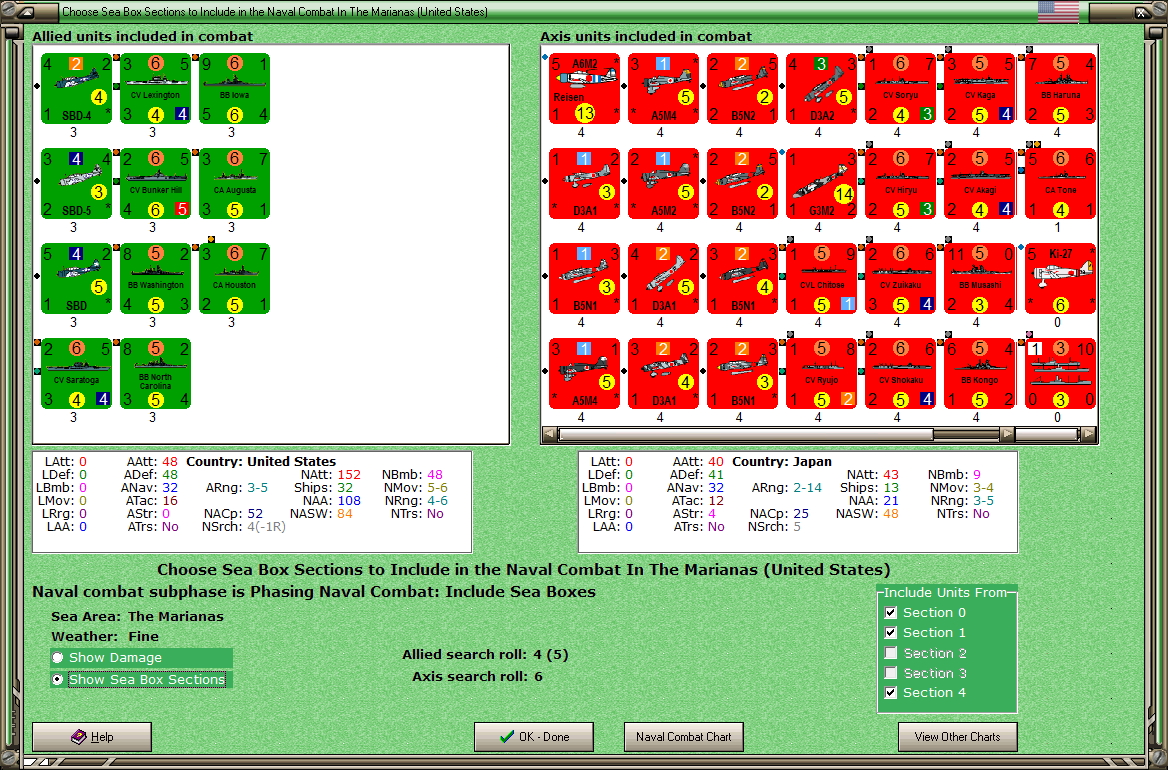
Task: Uncheck the Section 0 checkbox
Action: (890, 613)
